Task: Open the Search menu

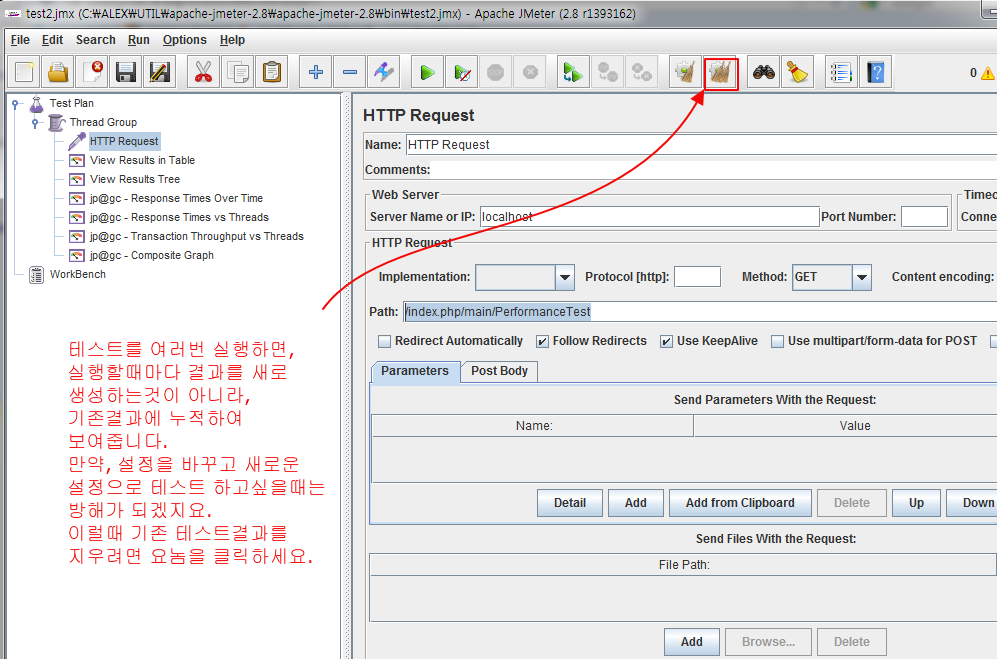Action: (95, 40)
